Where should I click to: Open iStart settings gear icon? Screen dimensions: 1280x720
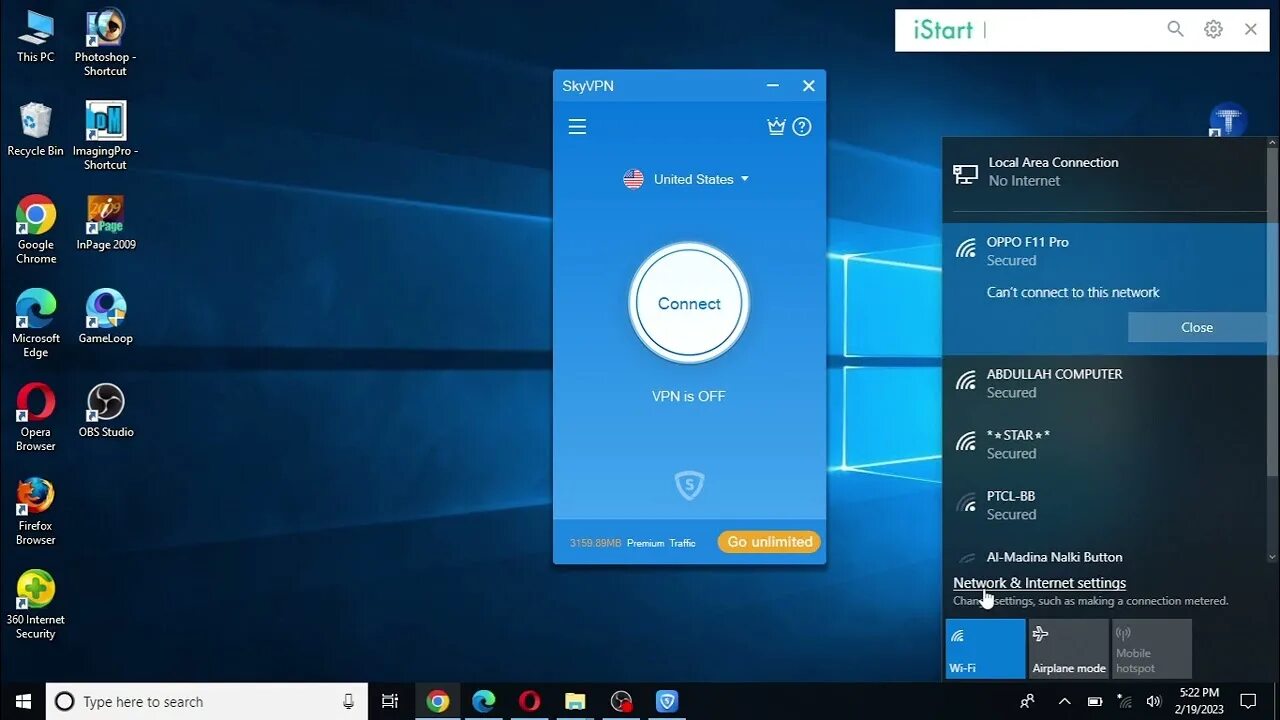[x=1213, y=30]
